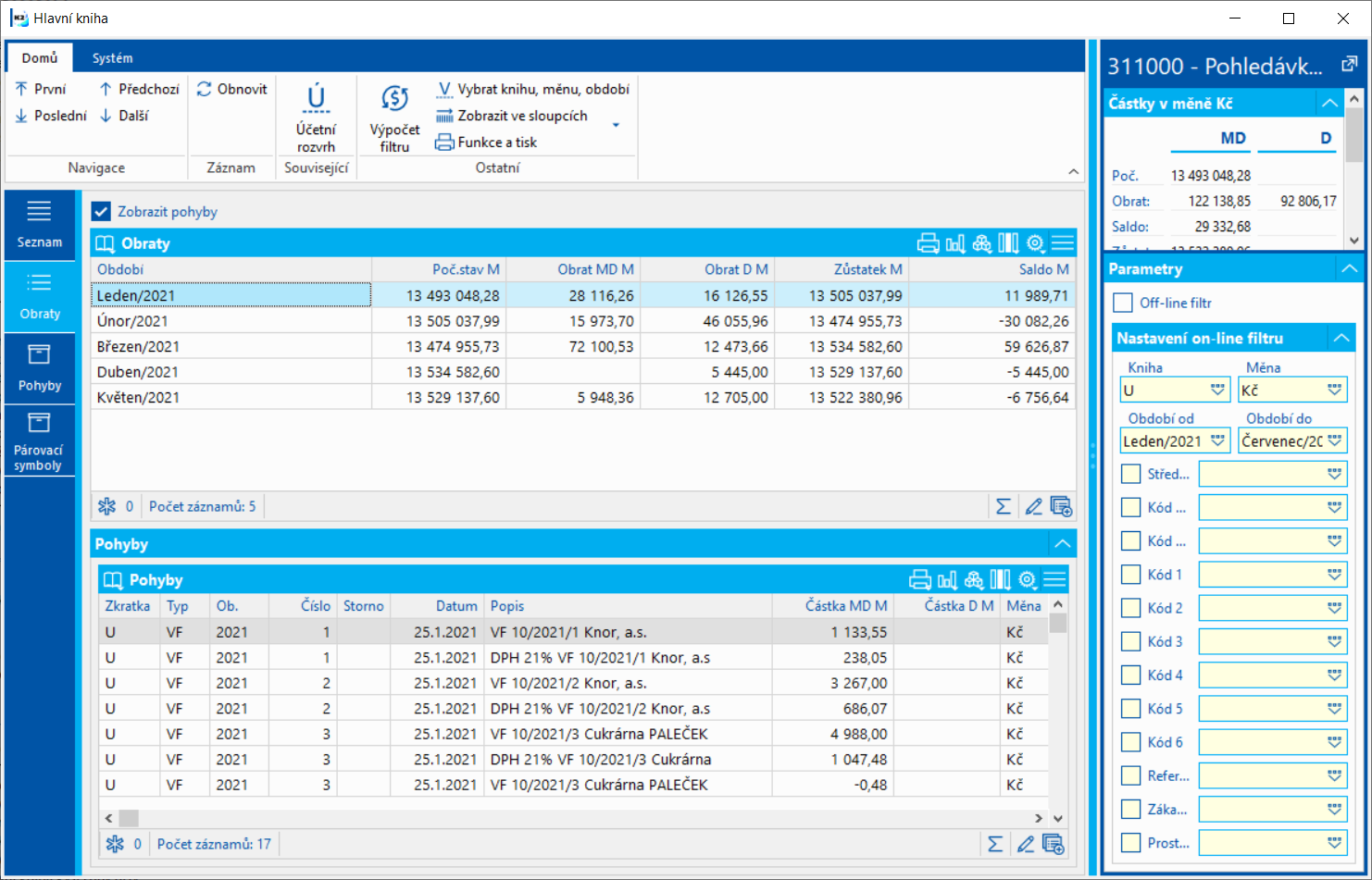This screenshot has width=1372, height=880.
Task: Tick the Kód 6 filter checkbox
Action: click(x=1130, y=742)
